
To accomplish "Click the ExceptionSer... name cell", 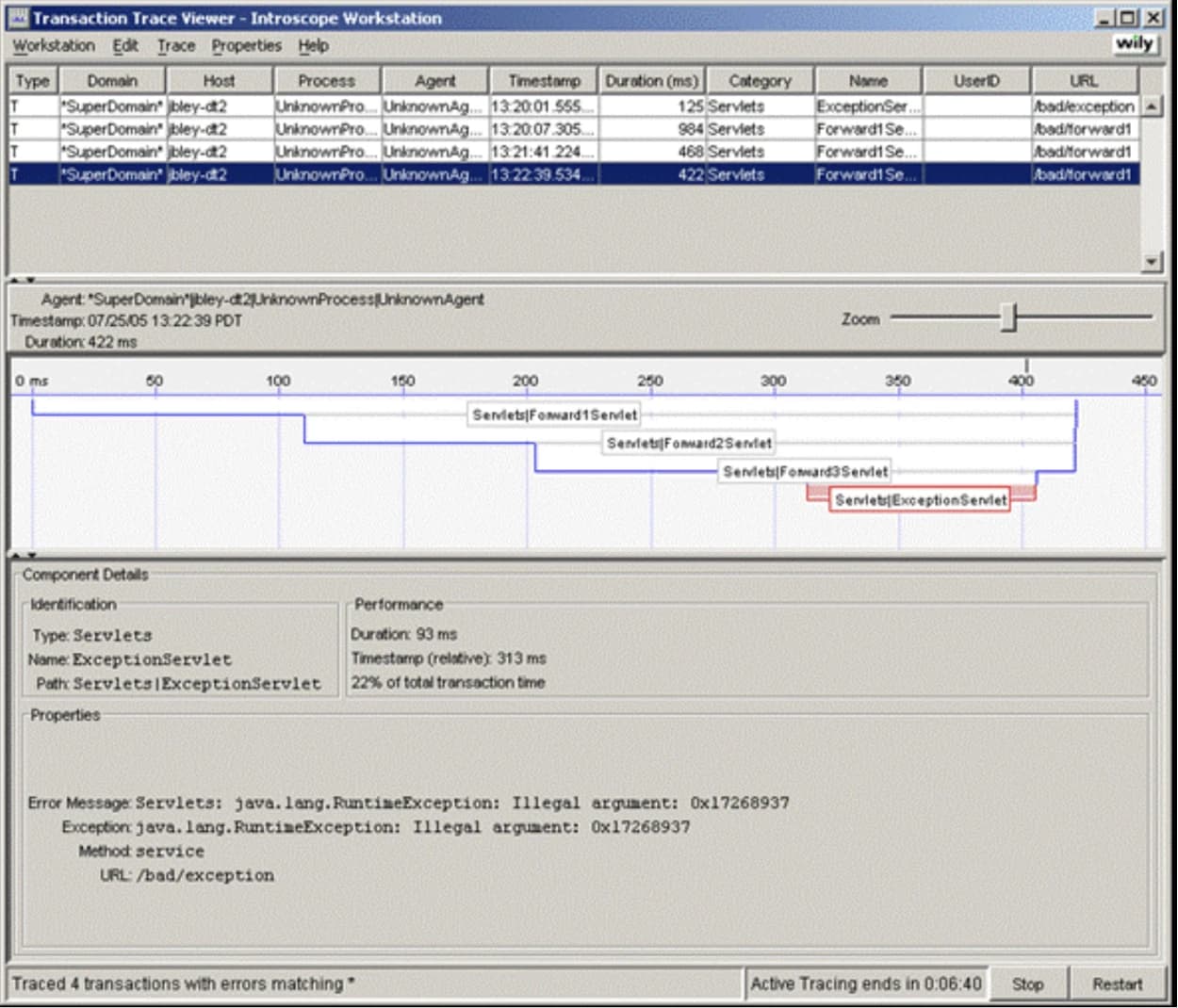I will pos(869,106).
